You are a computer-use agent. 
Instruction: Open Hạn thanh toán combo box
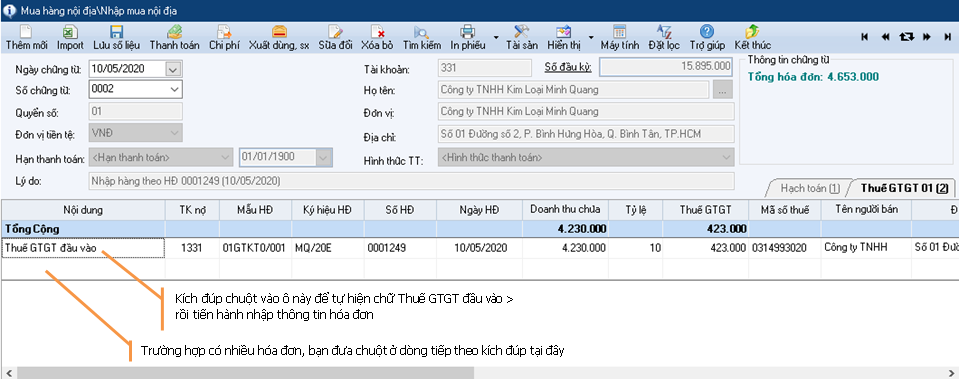[x=161, y=157]
